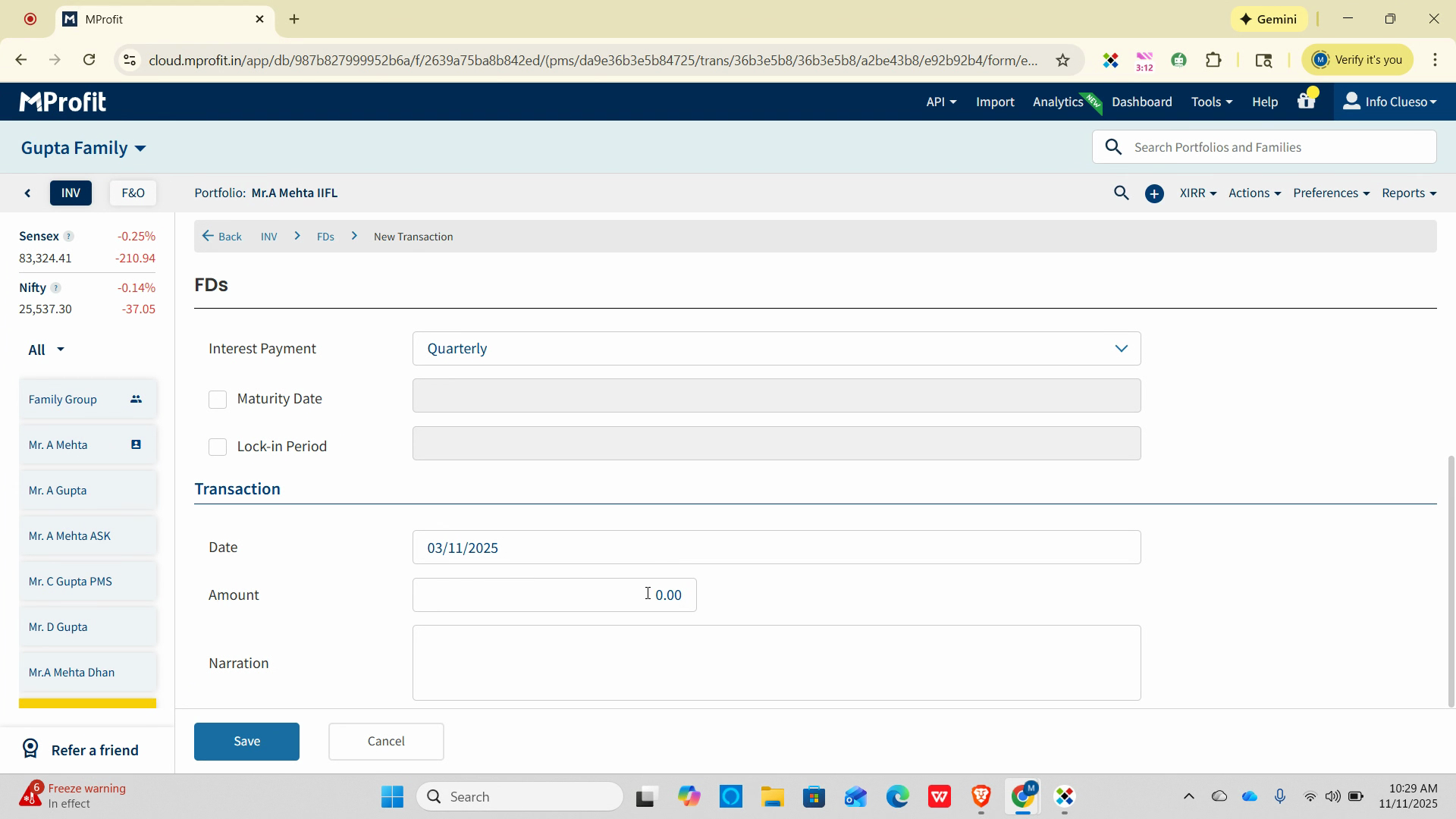The image size is (1456, 819).
Task: Click the Refer a friend badge icon
Action: point(30,749)
